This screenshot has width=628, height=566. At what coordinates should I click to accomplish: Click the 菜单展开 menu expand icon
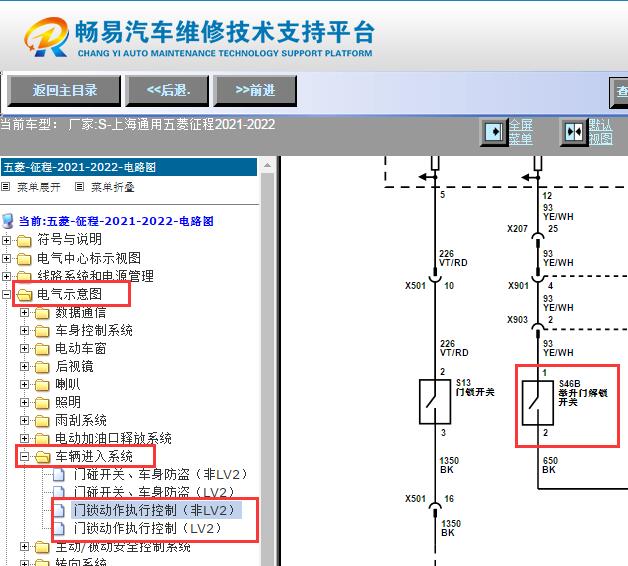pyautogui.click(x=6, y=186)
